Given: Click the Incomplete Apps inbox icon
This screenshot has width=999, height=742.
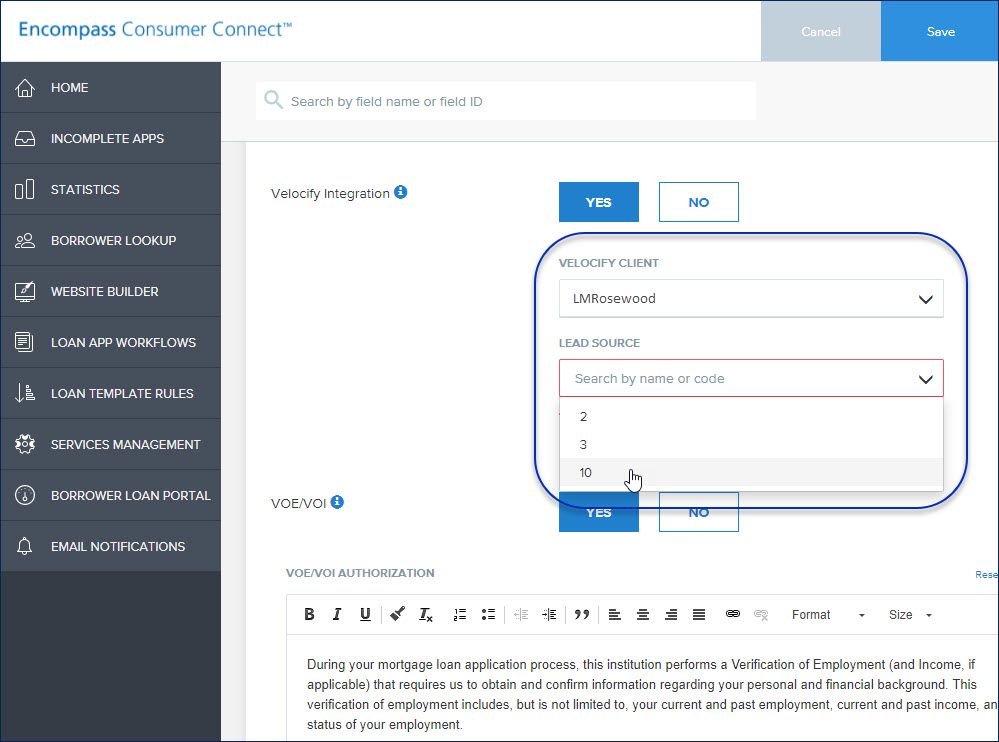Looking at the screenshot, I should pos(25,139).
